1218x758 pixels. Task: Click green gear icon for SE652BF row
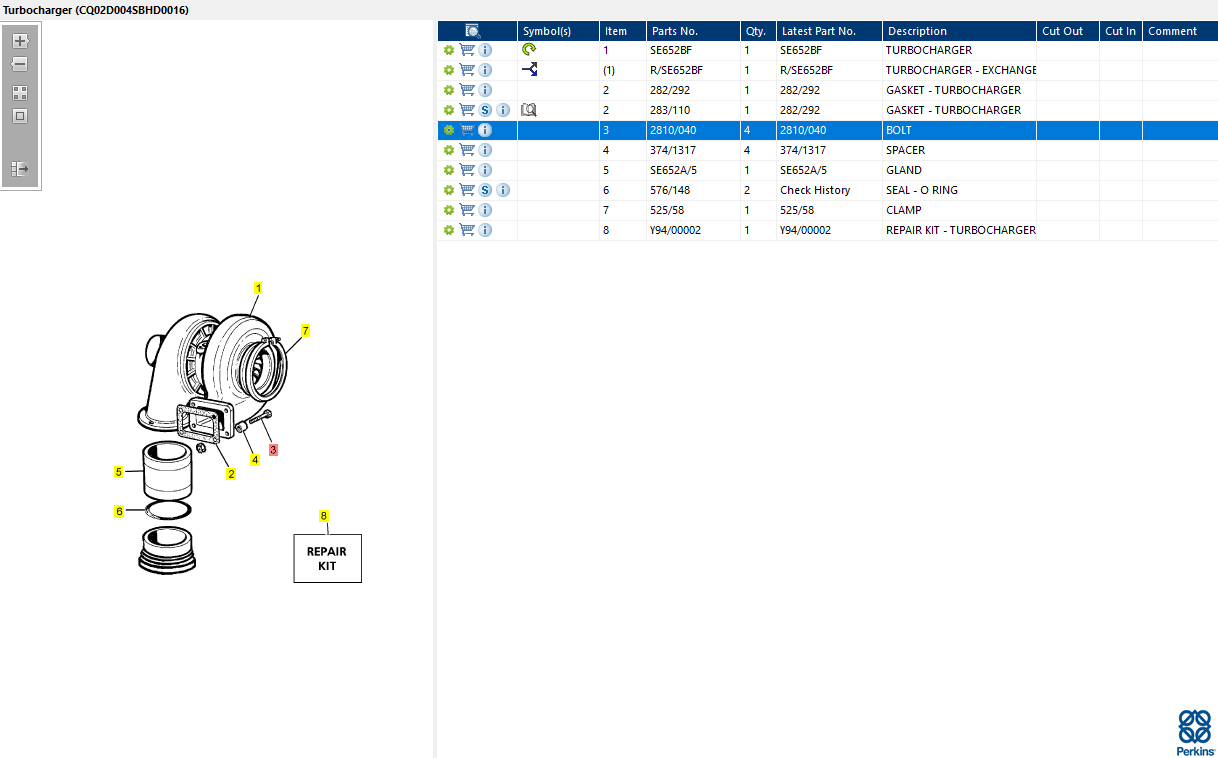coord(449,50)
